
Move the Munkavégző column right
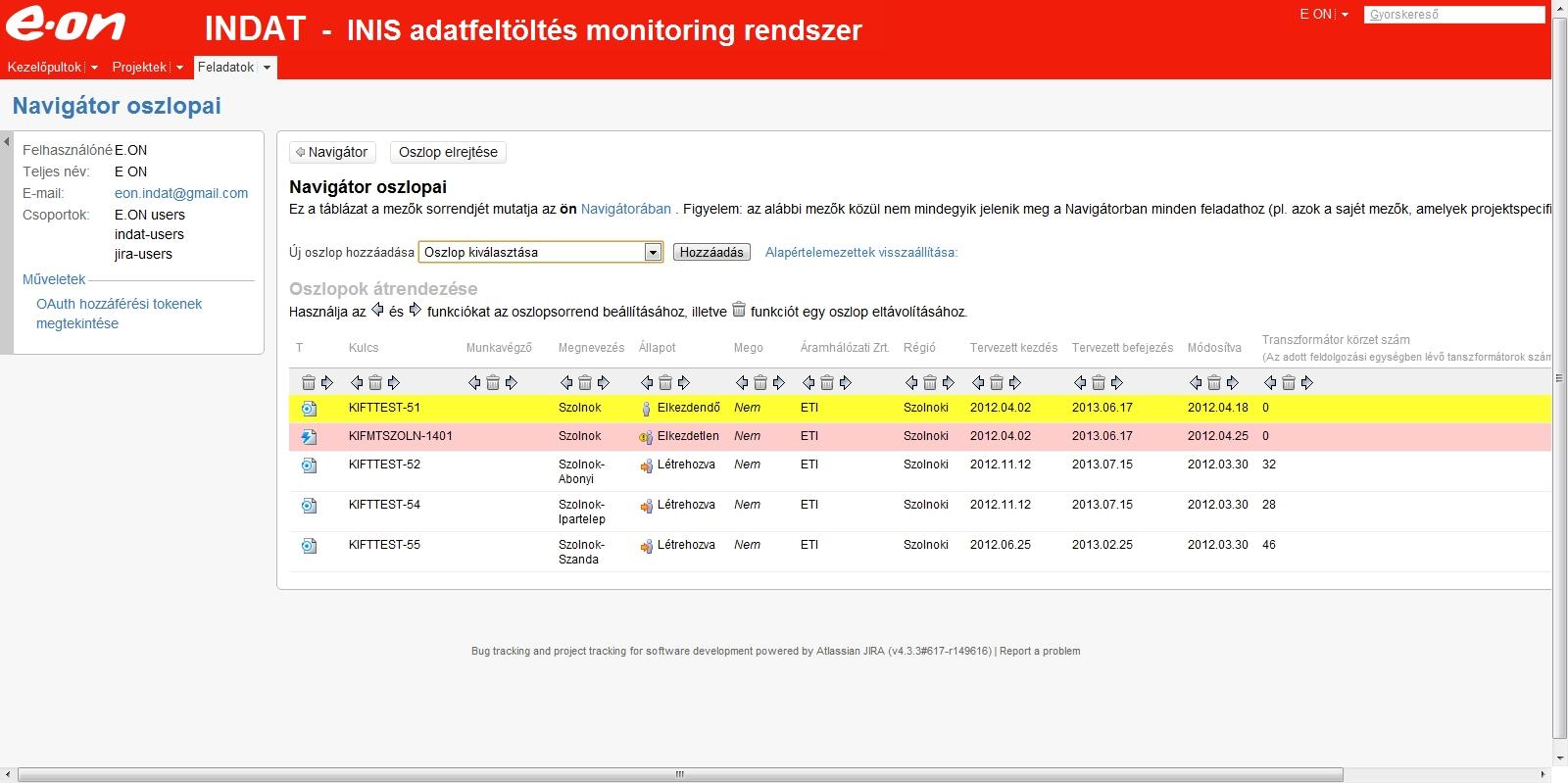coord(512,382)
